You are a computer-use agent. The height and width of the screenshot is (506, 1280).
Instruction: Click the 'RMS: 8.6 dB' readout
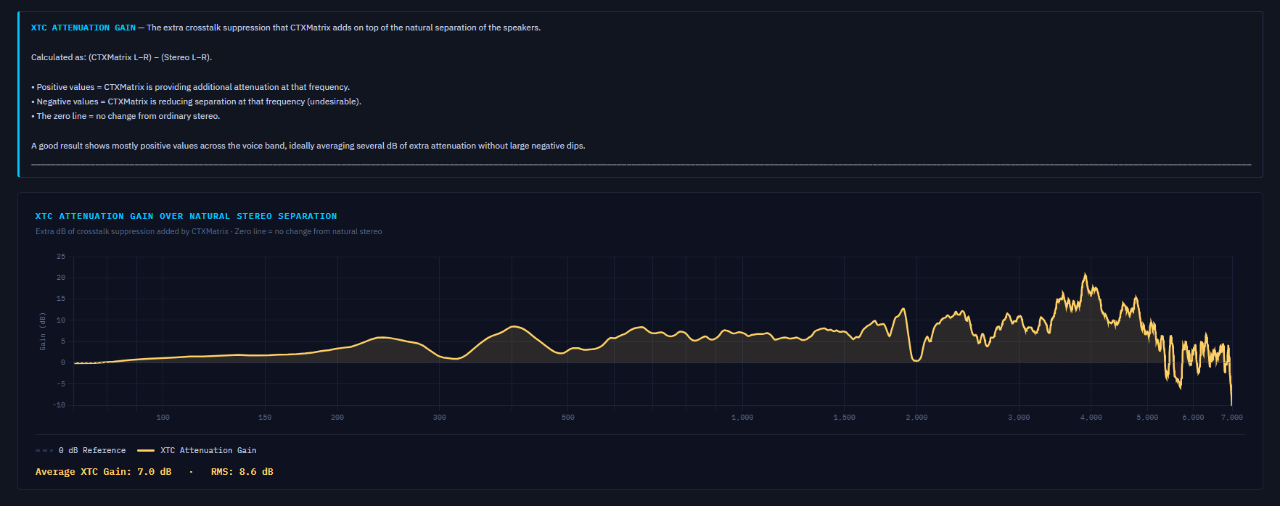coord(242,471)
